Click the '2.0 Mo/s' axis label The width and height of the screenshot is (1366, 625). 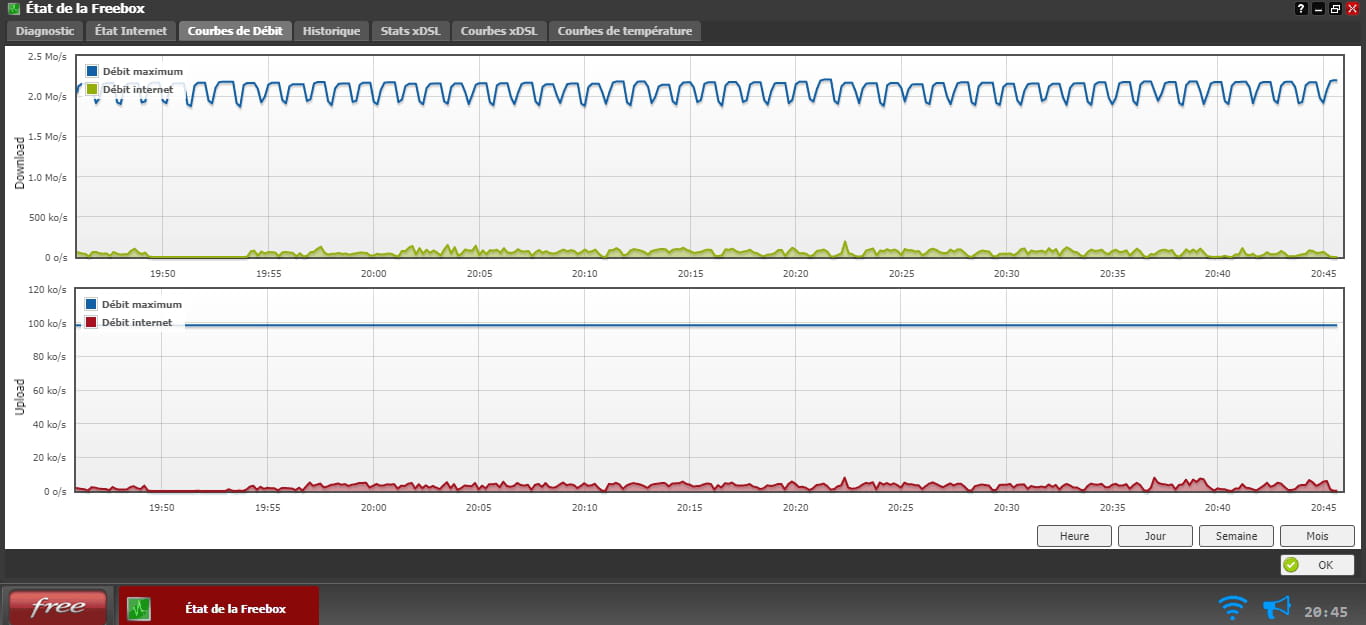(x=47, y=97)
